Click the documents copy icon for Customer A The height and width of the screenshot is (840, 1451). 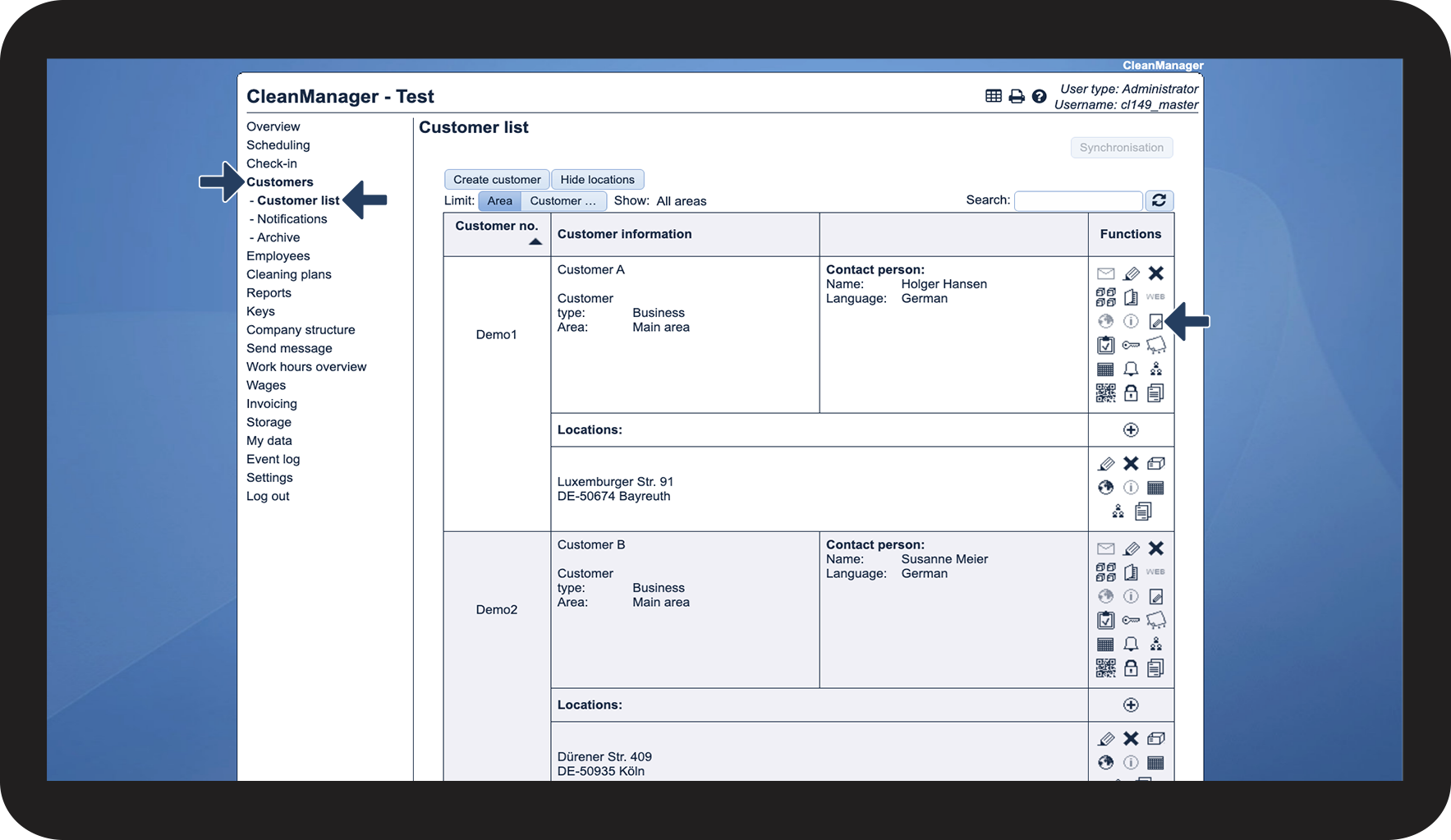point(1156,393)
